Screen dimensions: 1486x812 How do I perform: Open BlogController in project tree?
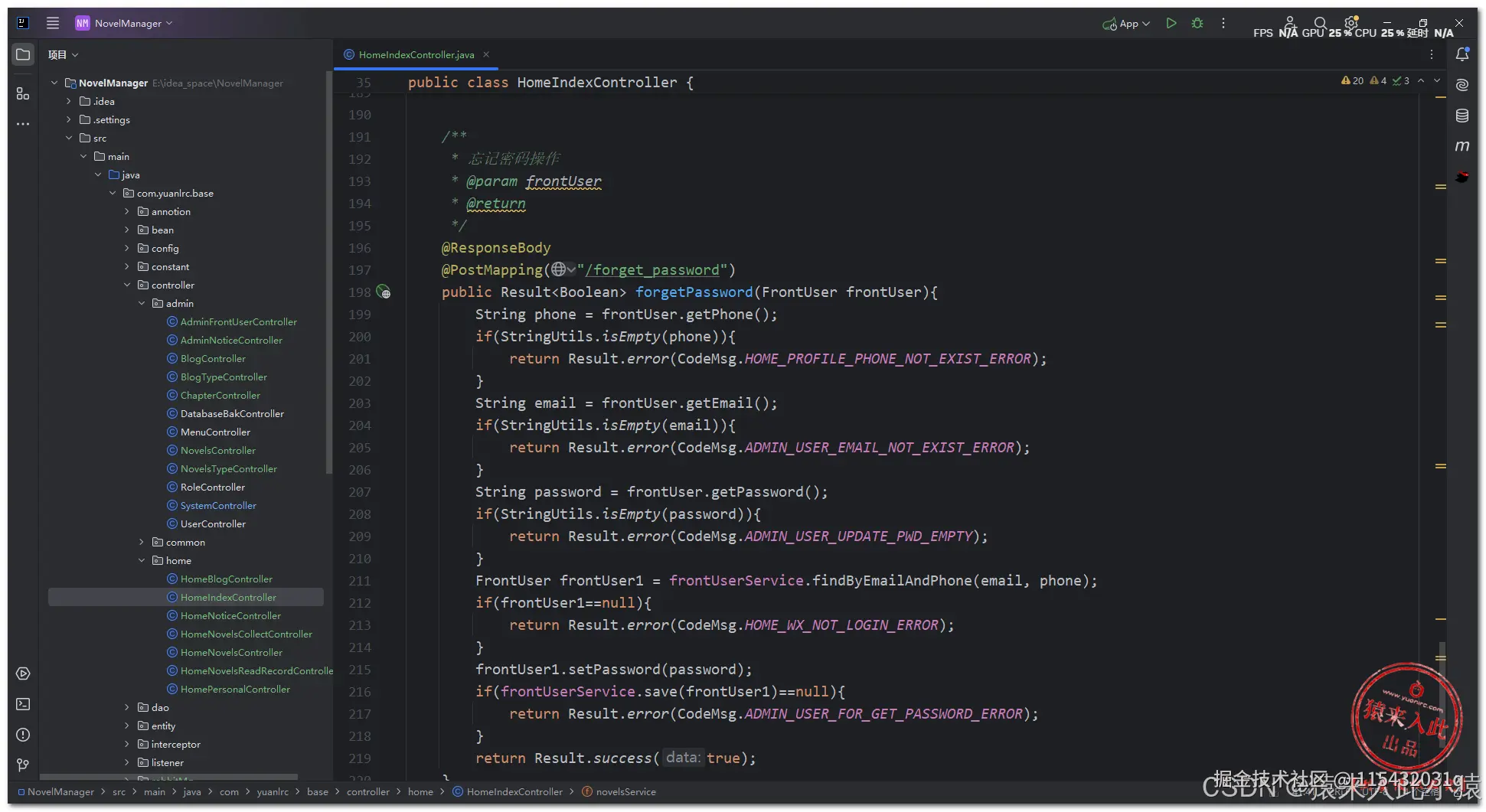[213, 358]
